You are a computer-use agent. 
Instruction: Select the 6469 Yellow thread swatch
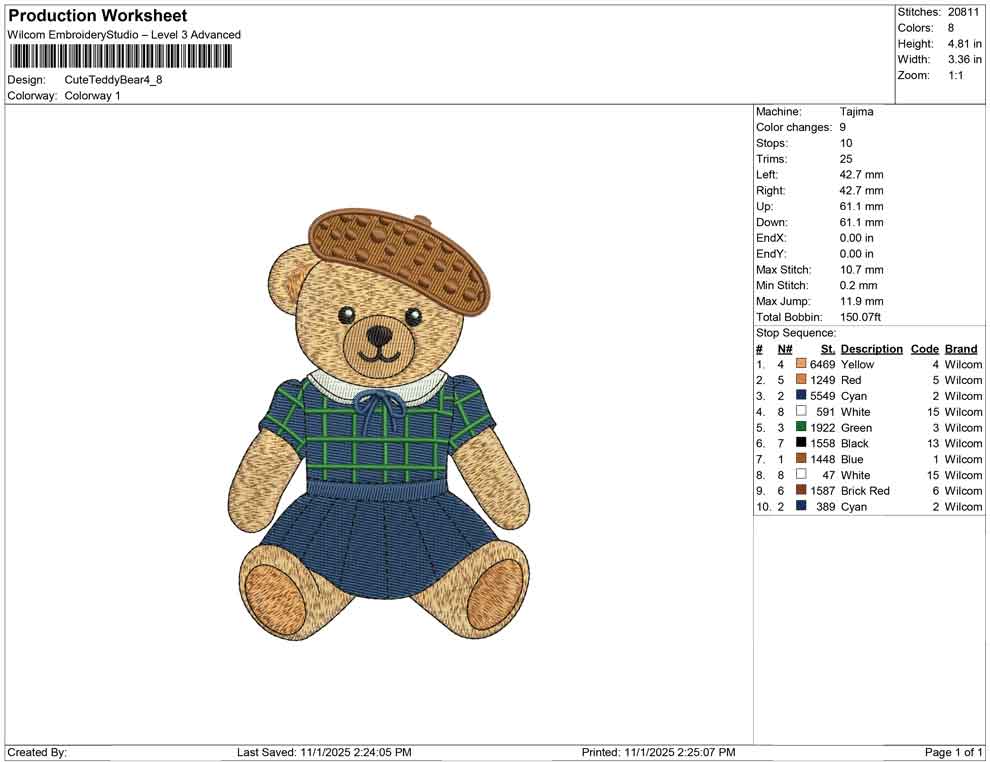coord(800,364)
